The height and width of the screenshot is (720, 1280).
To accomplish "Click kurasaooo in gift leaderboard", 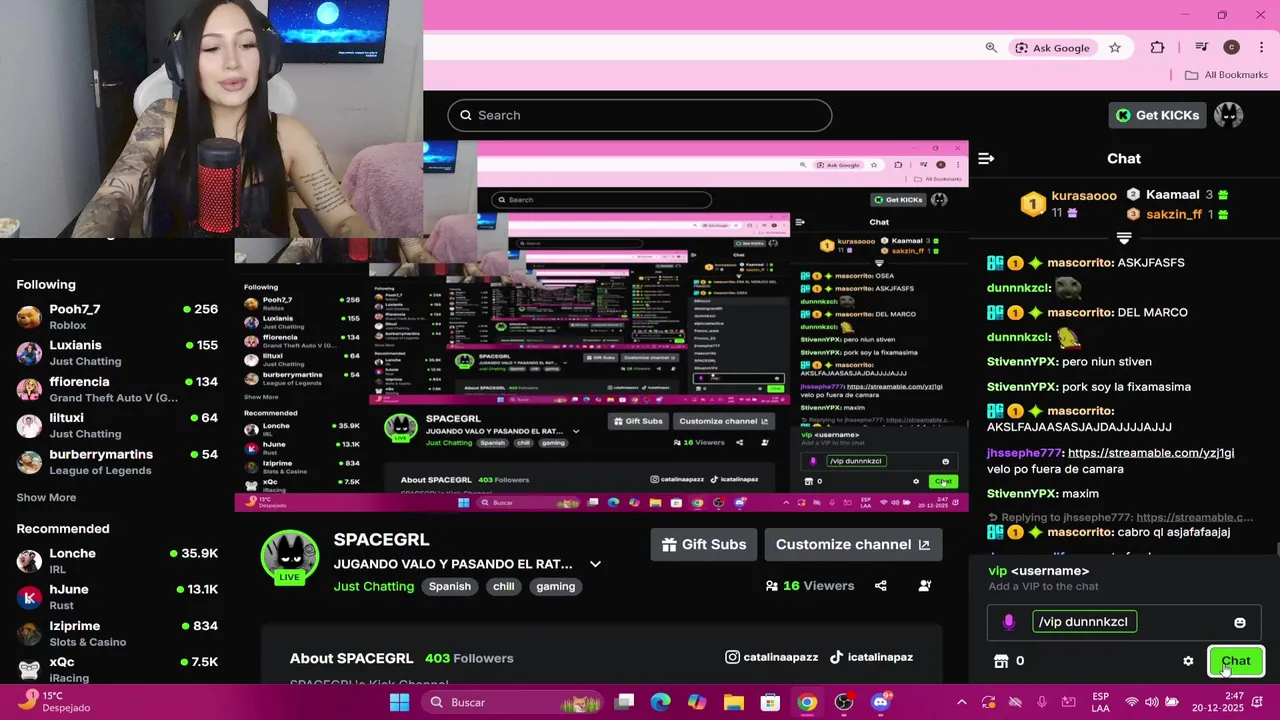I will click(1084, 196).
